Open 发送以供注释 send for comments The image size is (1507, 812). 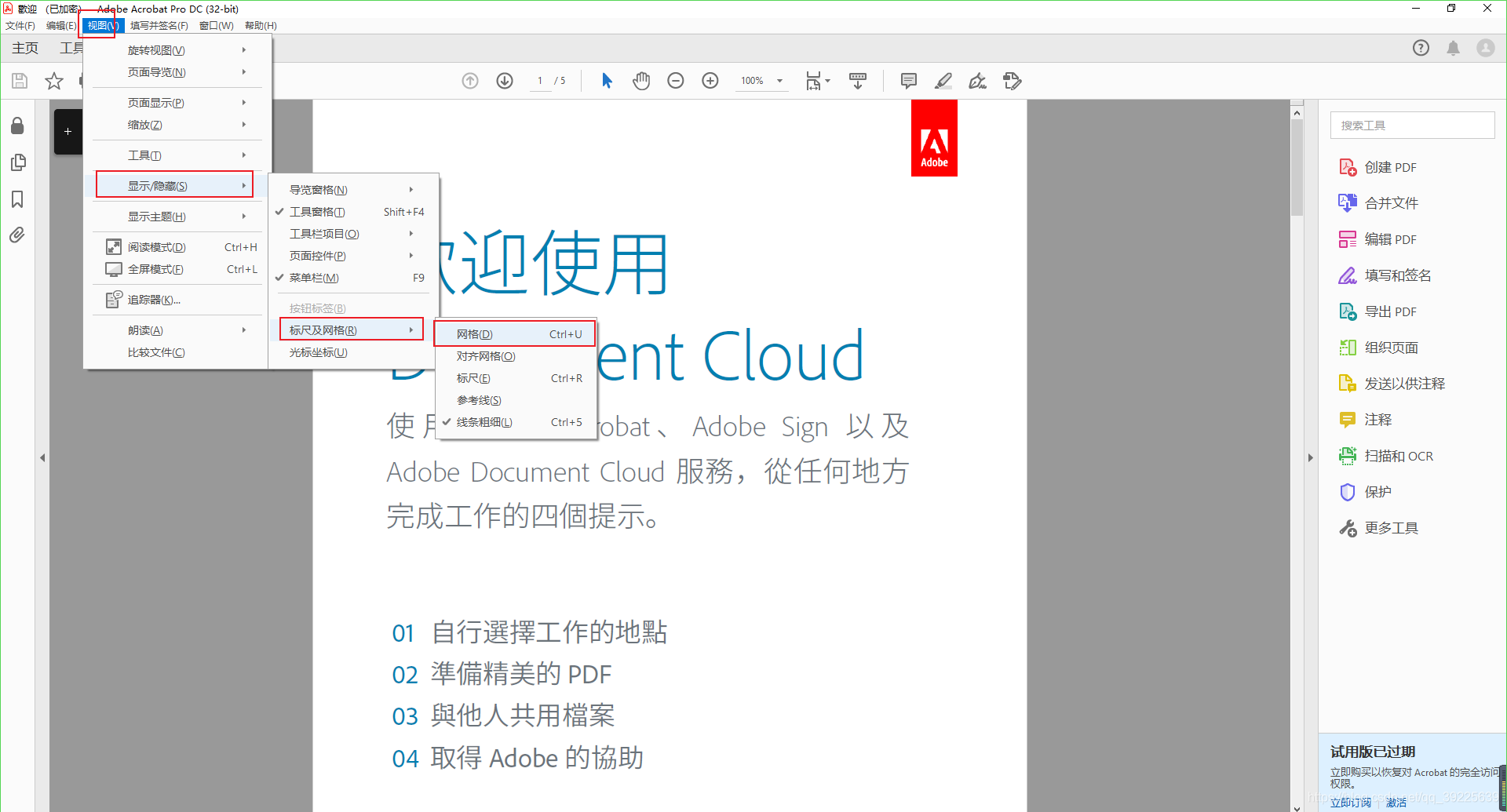pos(1392,384)
